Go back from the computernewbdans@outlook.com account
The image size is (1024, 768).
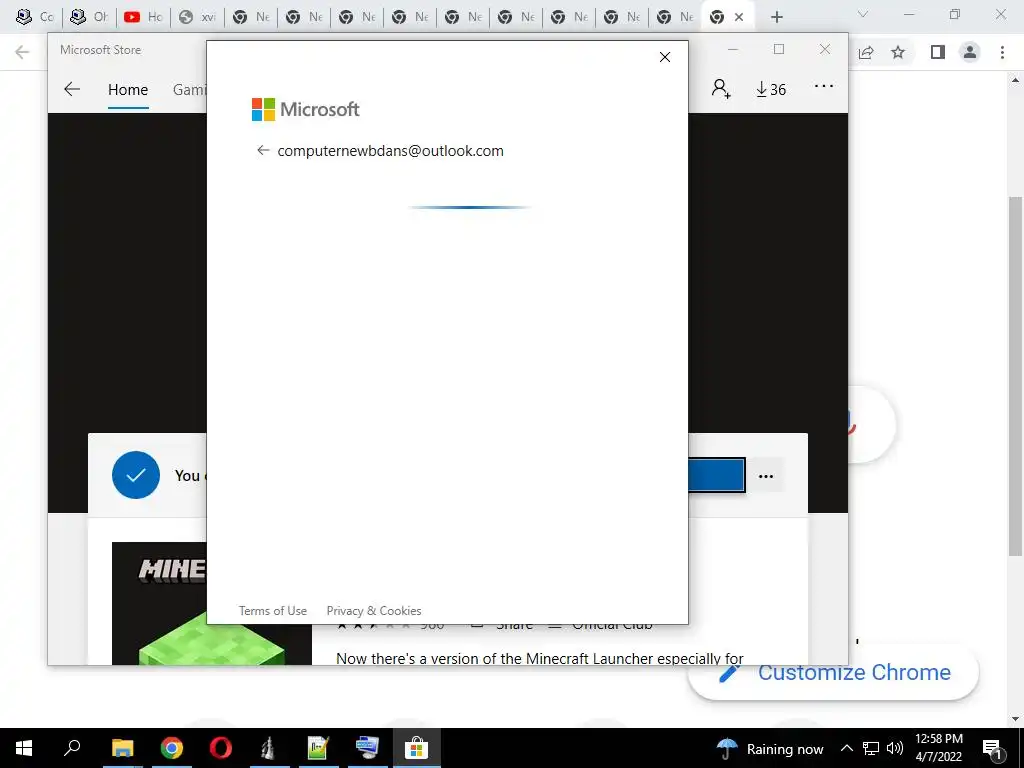pos(263,151)
